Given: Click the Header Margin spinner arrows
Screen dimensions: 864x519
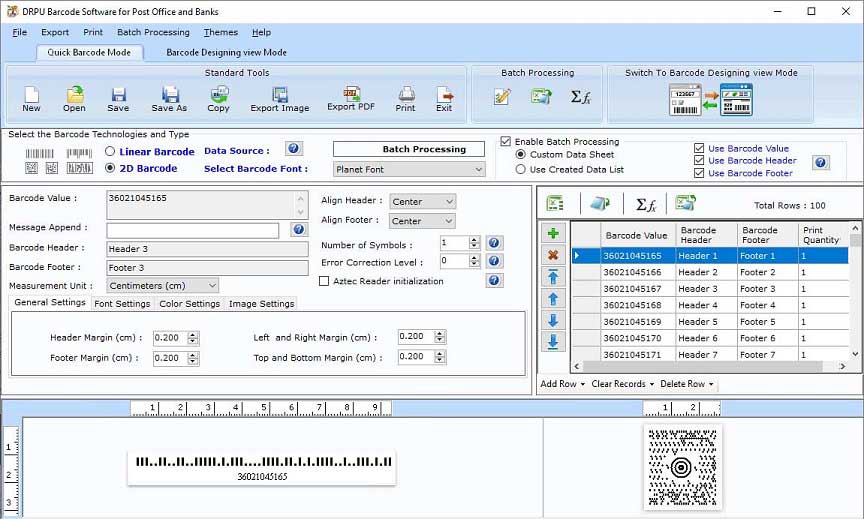Looking at the screenshot, I should pyautogui.click(x=193, y=338).
